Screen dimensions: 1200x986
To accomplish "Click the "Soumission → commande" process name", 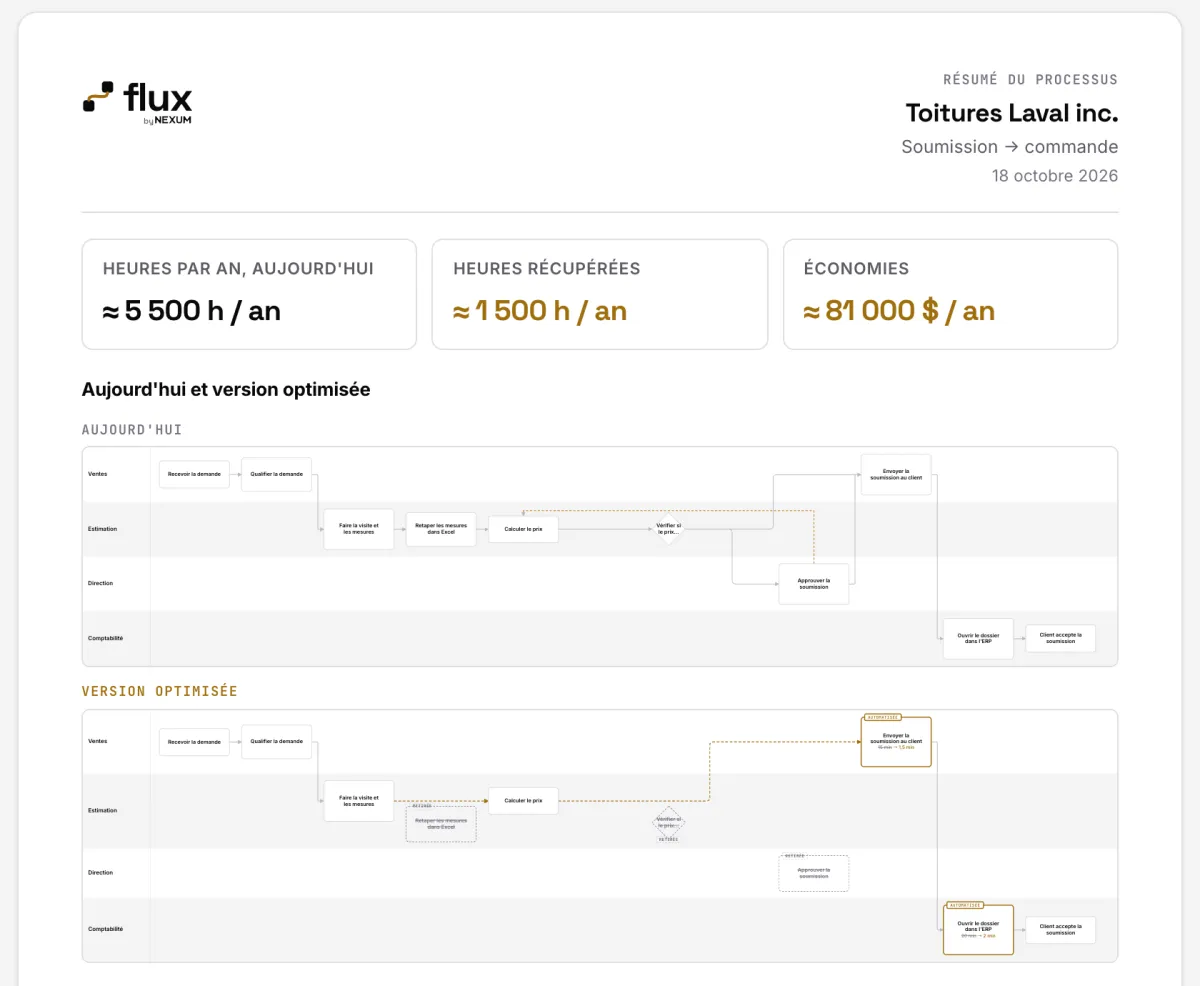I will coord(1010,146).
